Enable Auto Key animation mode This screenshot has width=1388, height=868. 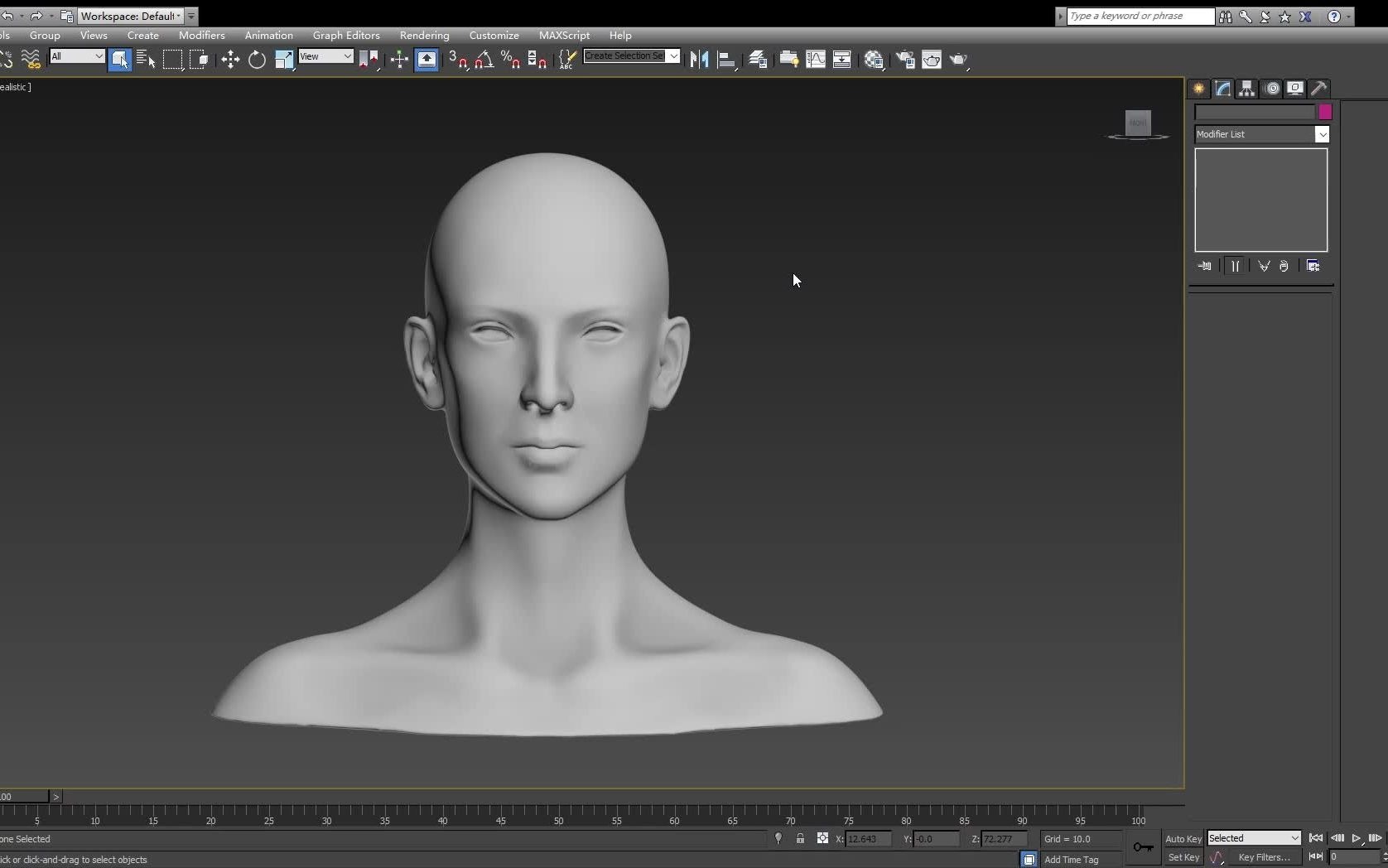point(1183,838)
